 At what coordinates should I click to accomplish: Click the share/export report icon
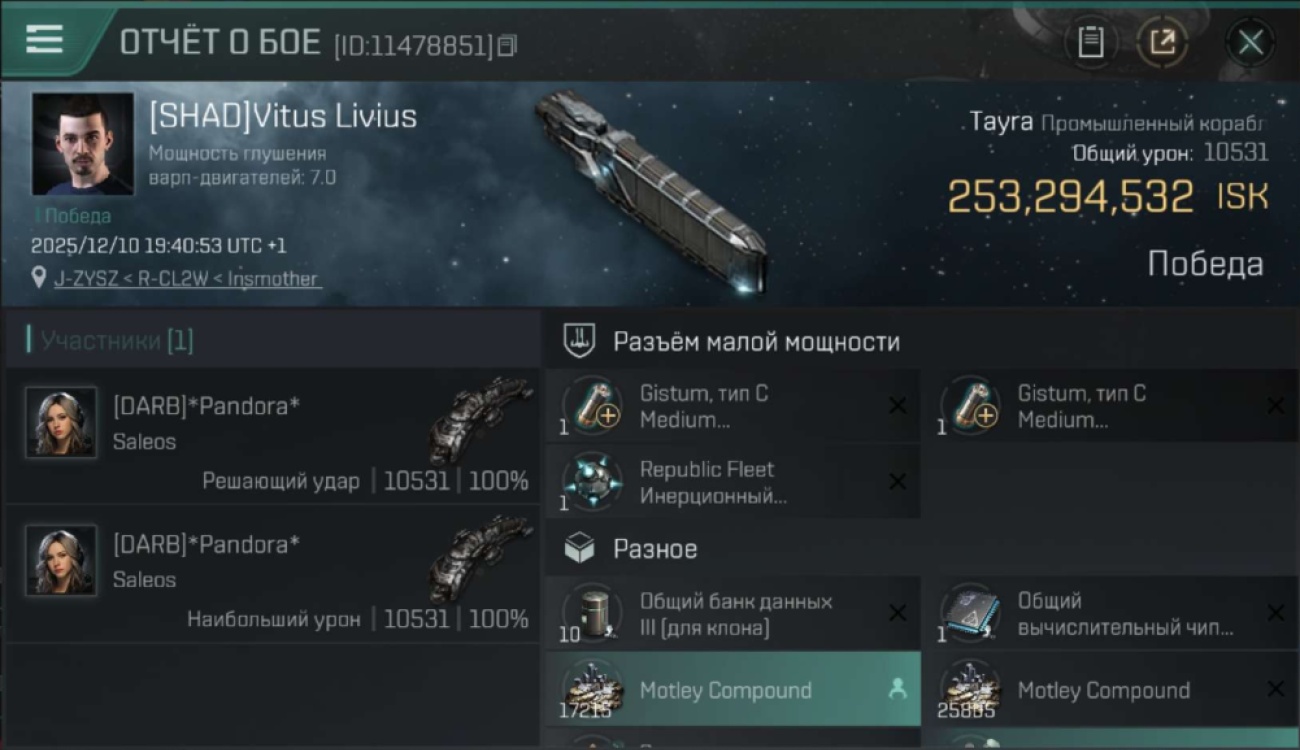coord(1162,42)
